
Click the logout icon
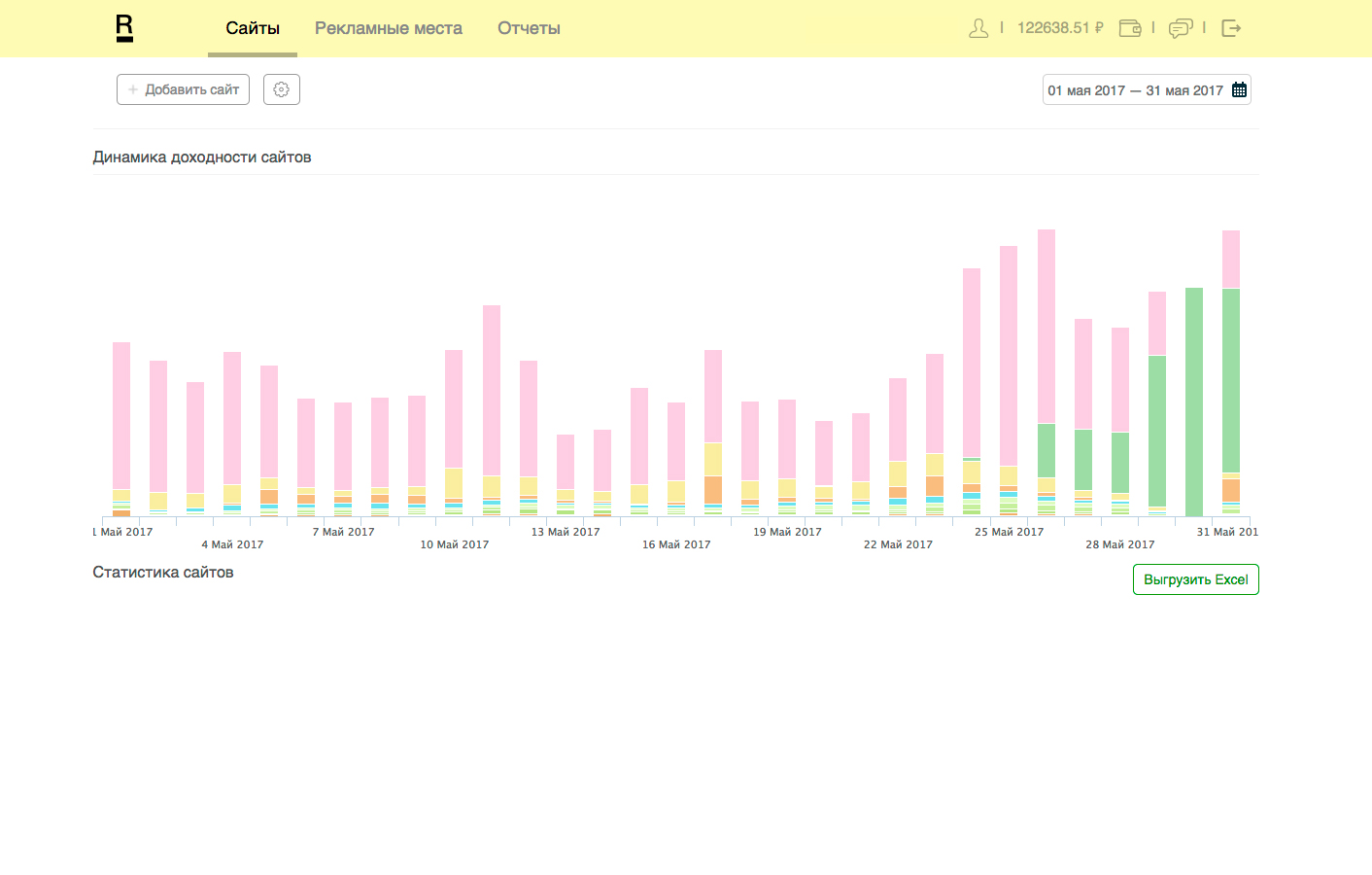(1231, 28)
